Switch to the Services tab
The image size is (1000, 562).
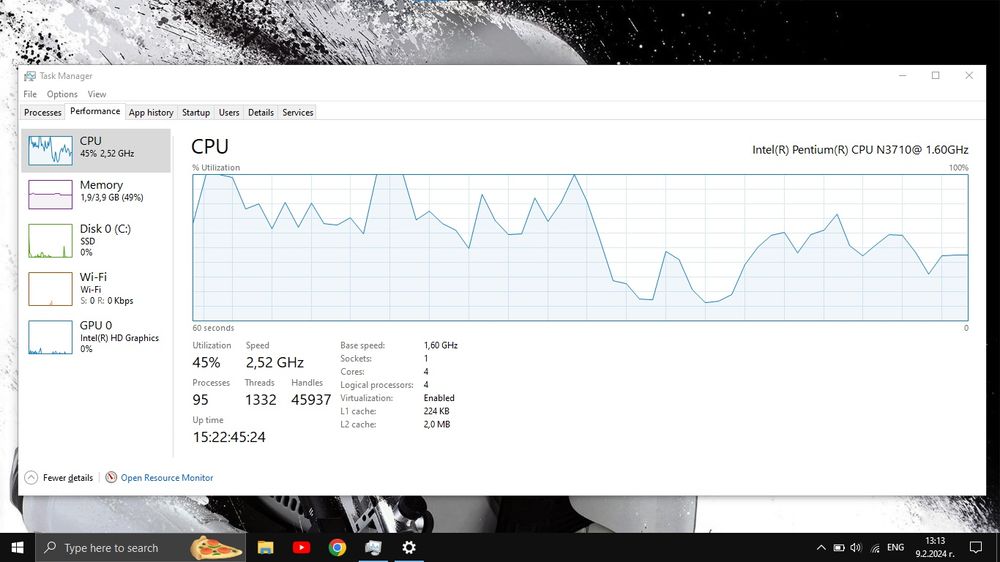(298, 112)
